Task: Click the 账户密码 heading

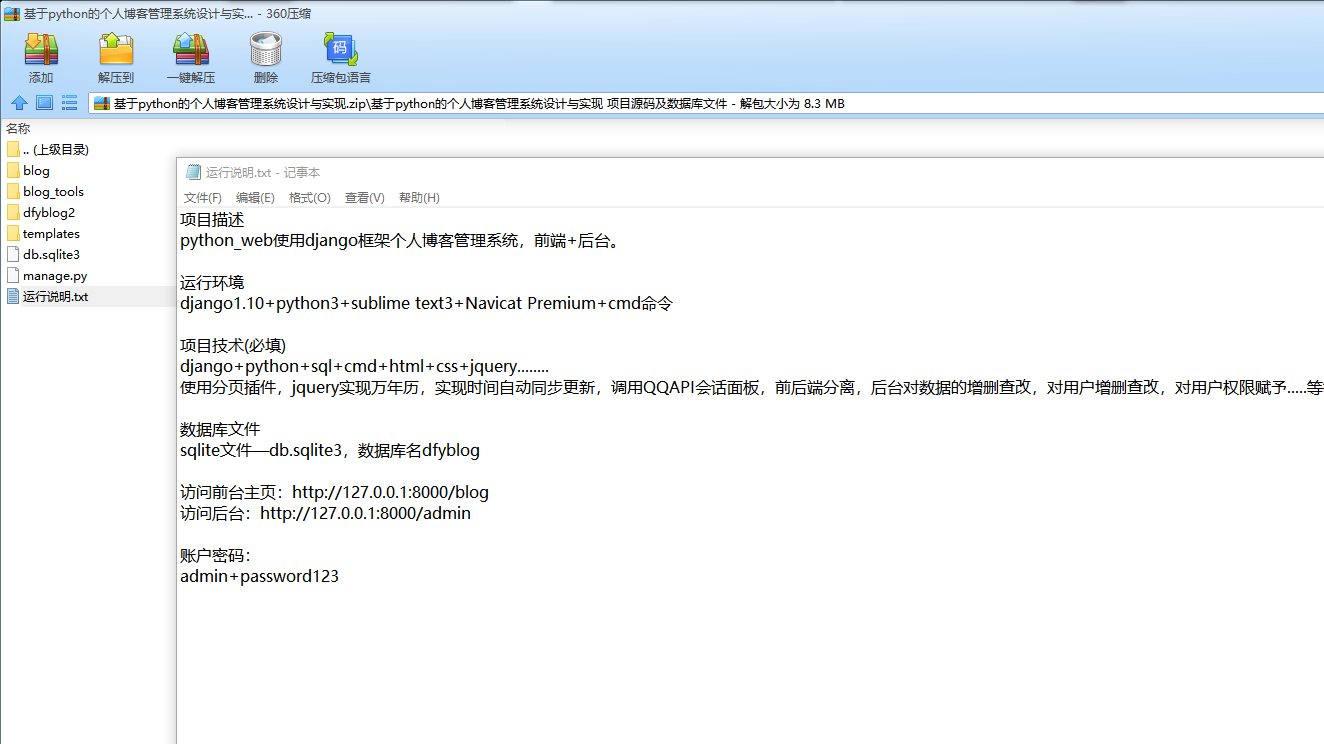Action: [x=216, y=555]
